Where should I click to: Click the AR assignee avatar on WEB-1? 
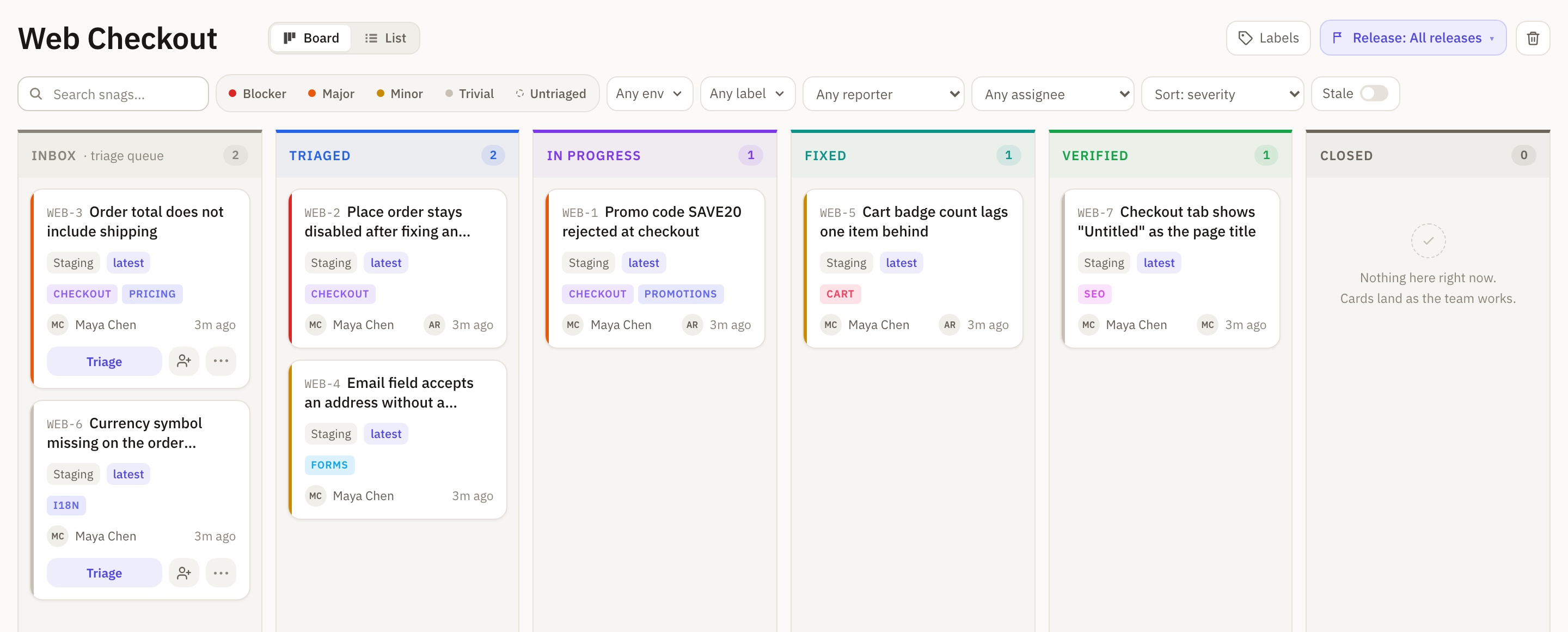pyautogui.click(x=691, y=325)
